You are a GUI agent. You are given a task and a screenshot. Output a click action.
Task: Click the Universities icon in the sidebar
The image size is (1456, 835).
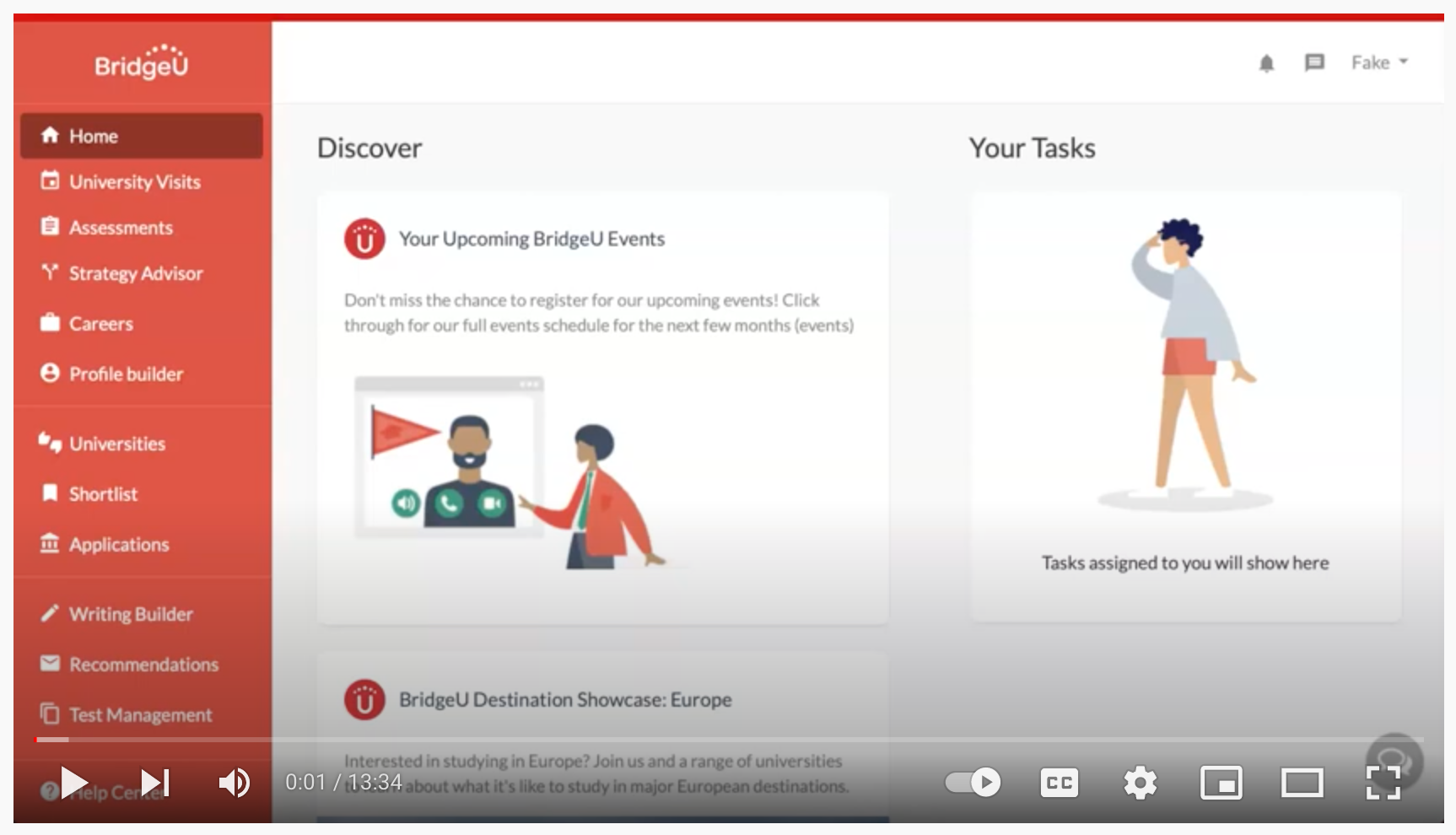pos(50,442)
